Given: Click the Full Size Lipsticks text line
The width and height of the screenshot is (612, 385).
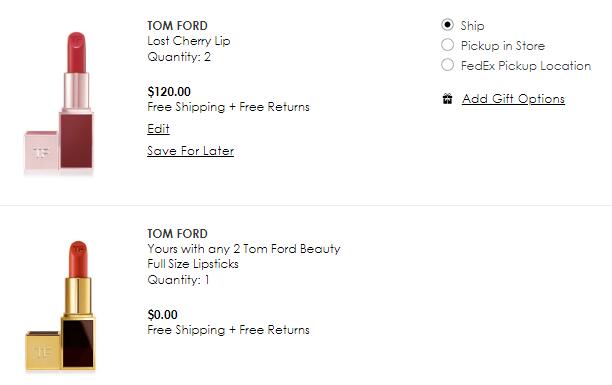Looking at the screenshot, I should coord(193,264).
